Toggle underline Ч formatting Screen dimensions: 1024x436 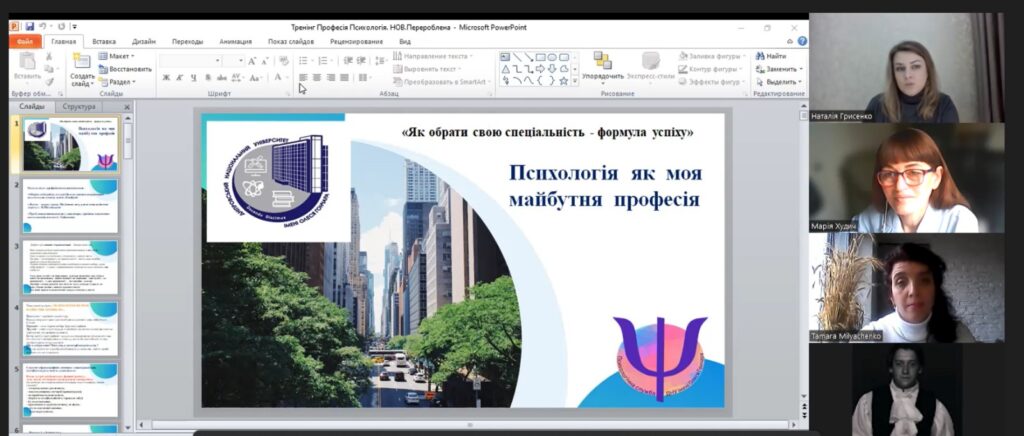(193, 78)
